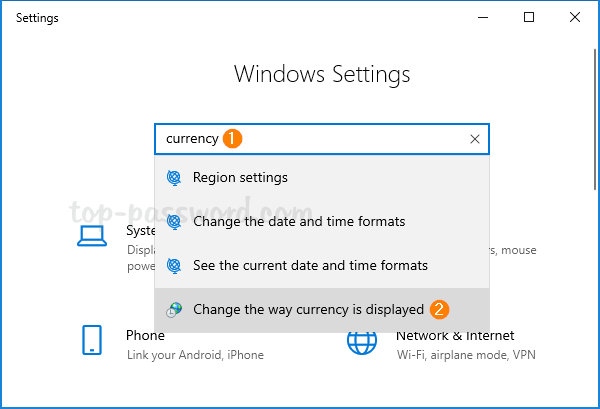Select Change the way currency is displayed
This screenshot has height=409, width=600.
point(308,310)
